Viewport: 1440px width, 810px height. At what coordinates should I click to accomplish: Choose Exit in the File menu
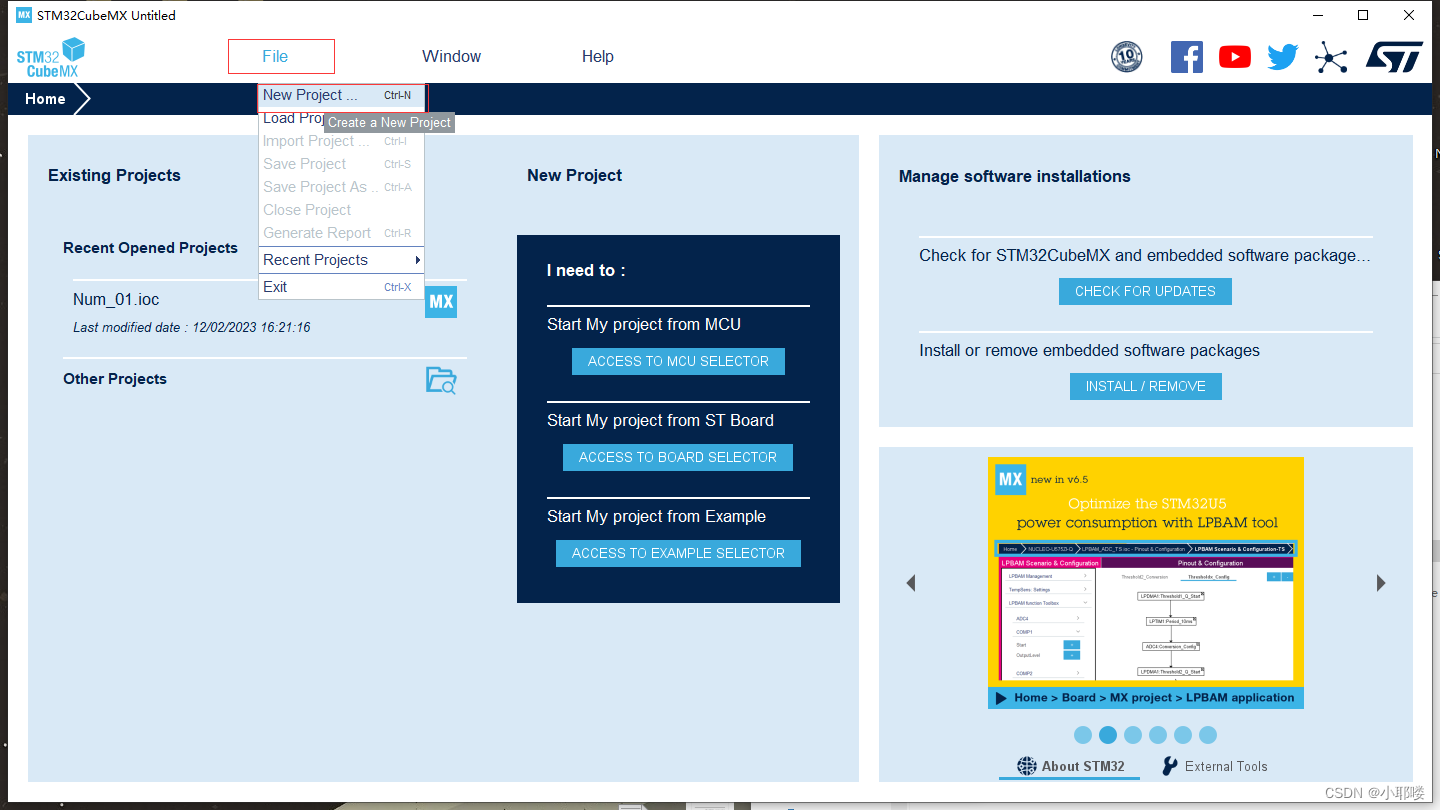[342, 287]
